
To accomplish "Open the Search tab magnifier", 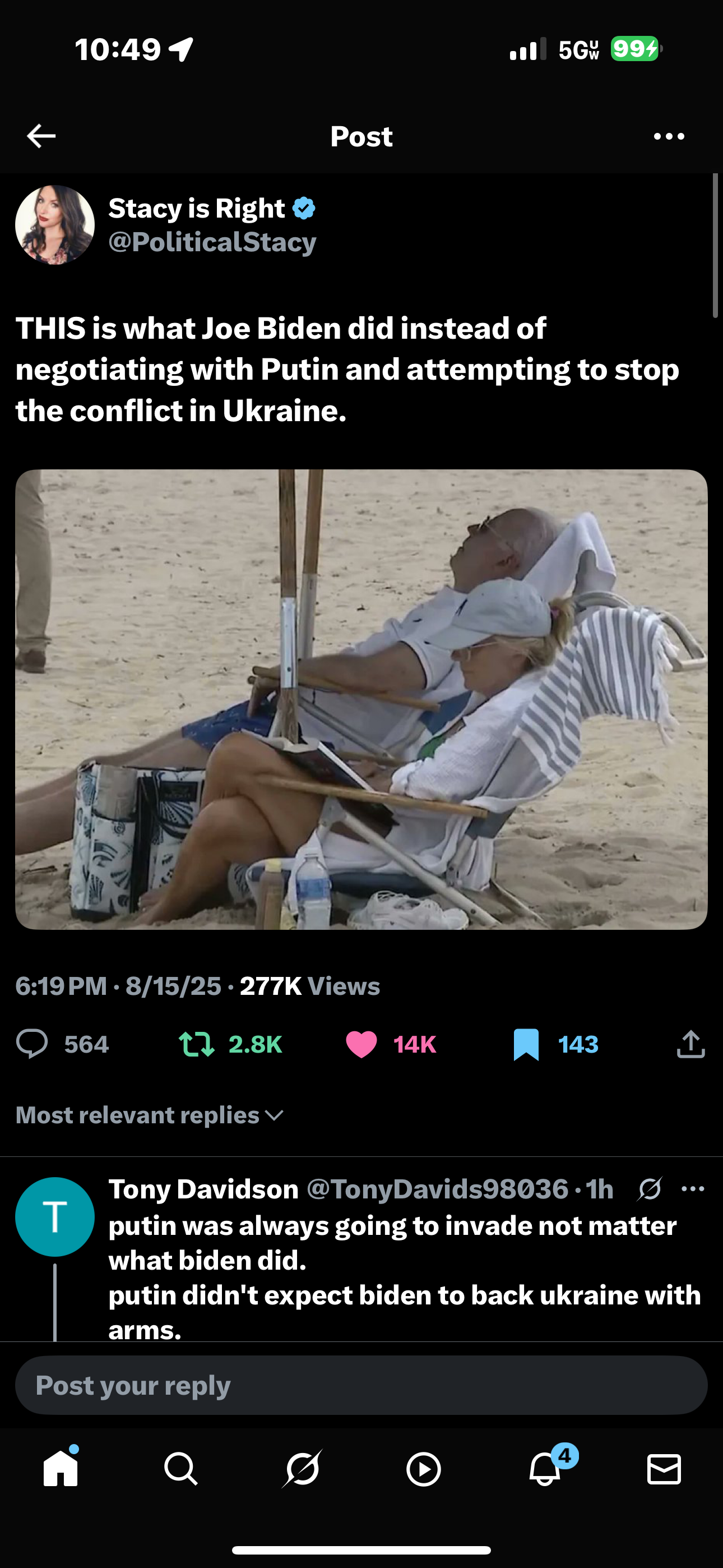I will tap(180, 1469).
